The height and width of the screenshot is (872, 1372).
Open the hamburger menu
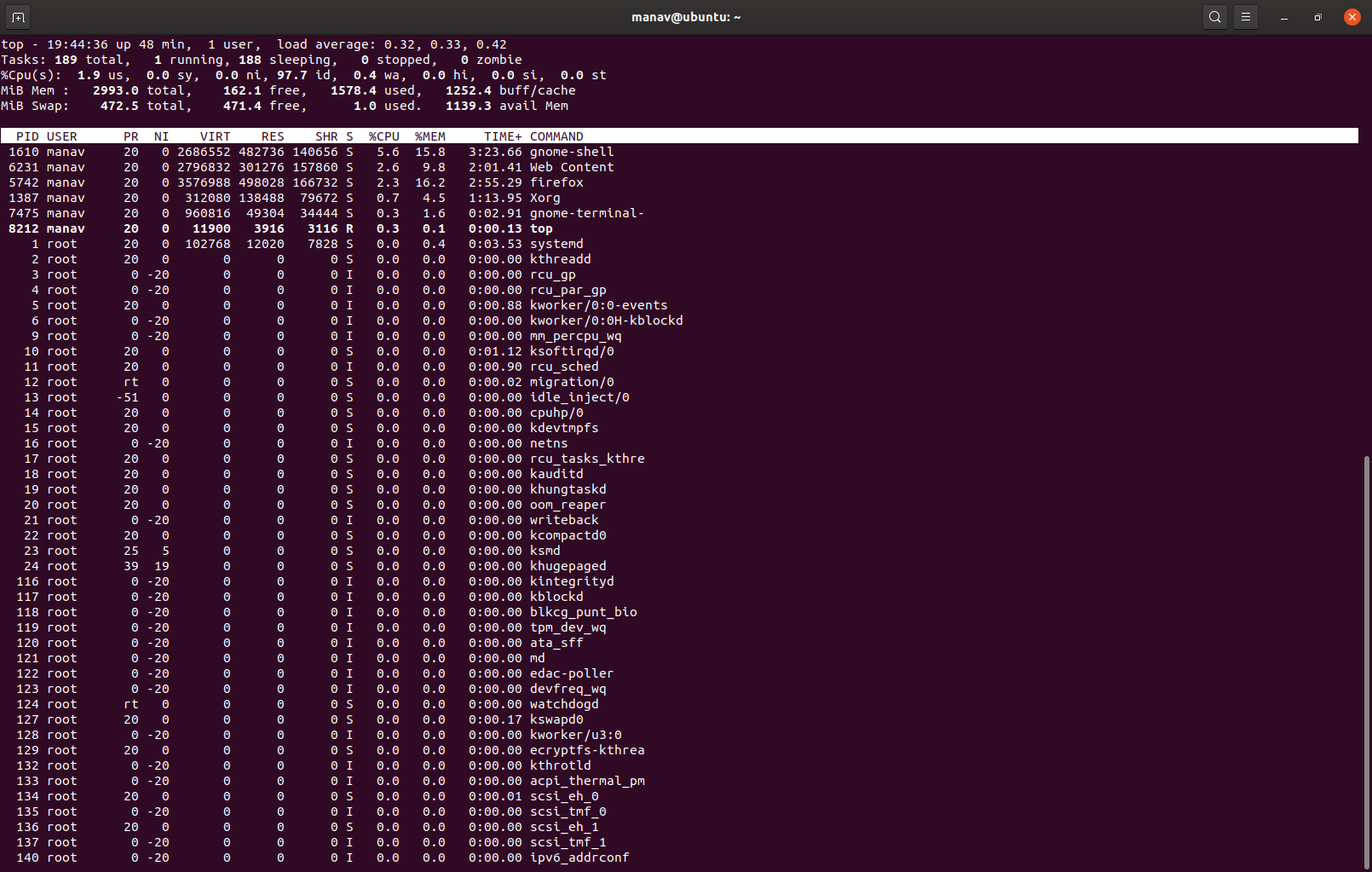pyautogui.click(x=1245, y=16)
